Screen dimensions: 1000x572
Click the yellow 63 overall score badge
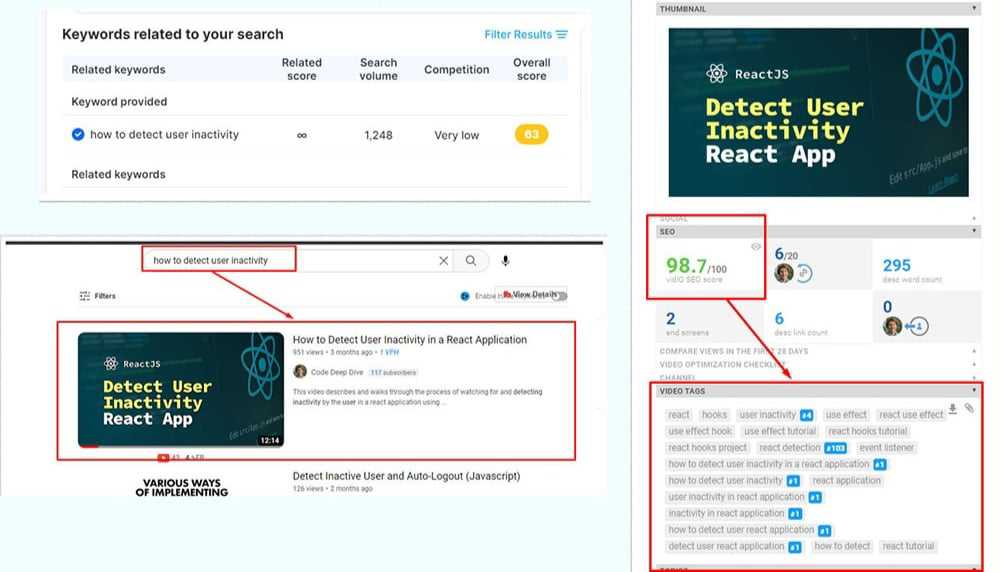pyautogui.click(x=531, y=135)
